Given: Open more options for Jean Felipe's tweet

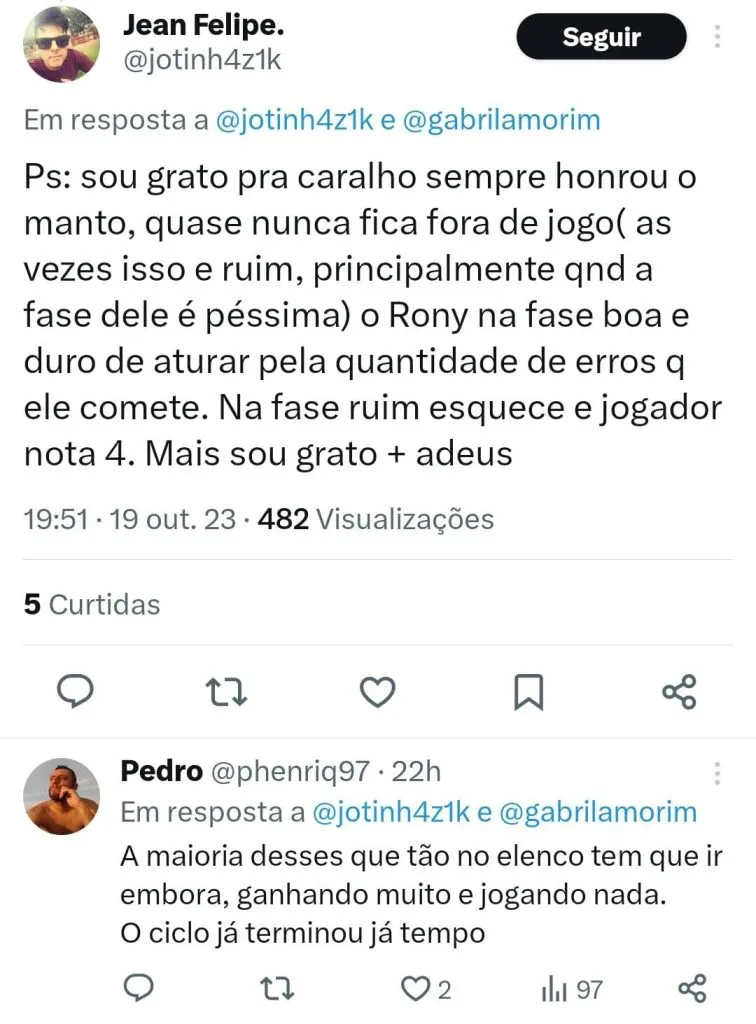Looking at the screenshot, I should (717, 38).
